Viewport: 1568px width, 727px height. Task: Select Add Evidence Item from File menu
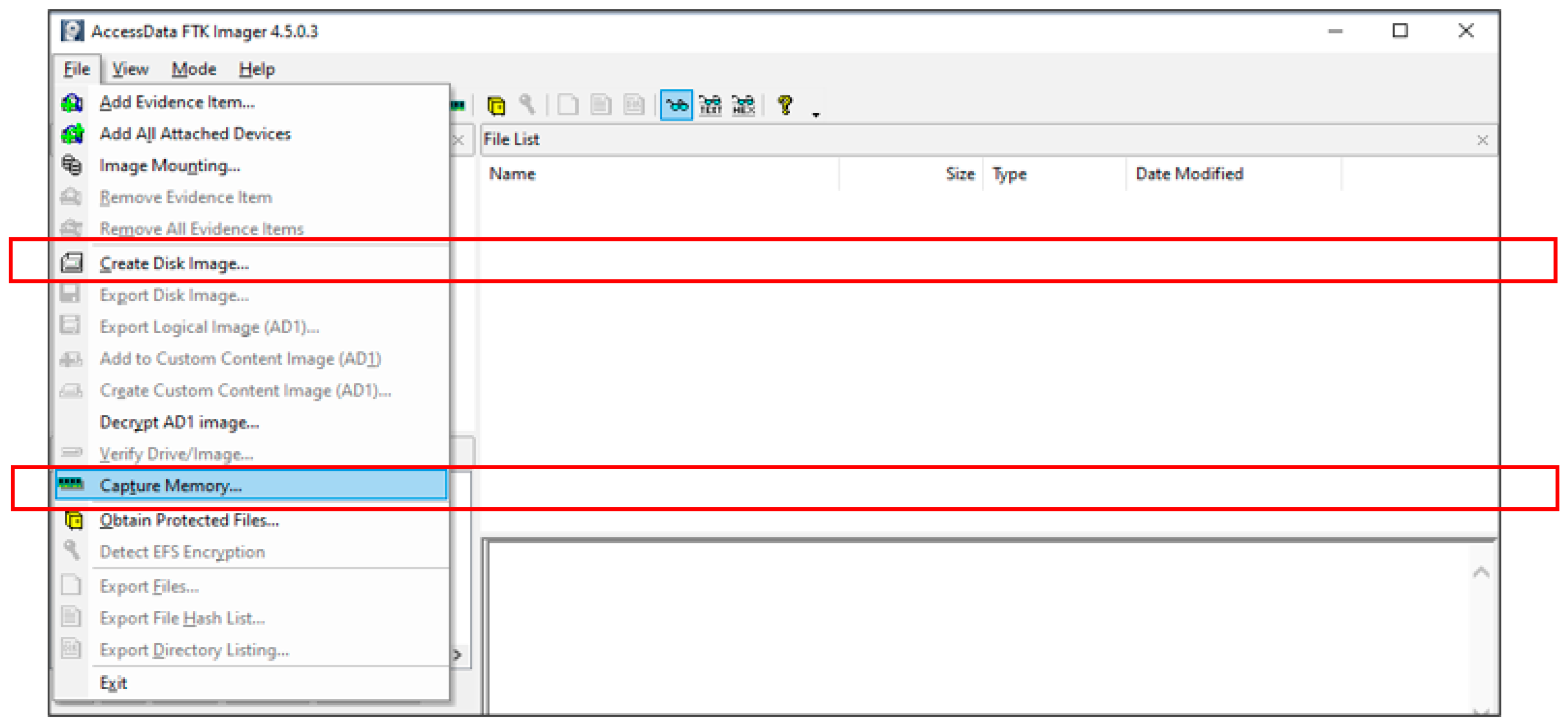pos(177,102)
